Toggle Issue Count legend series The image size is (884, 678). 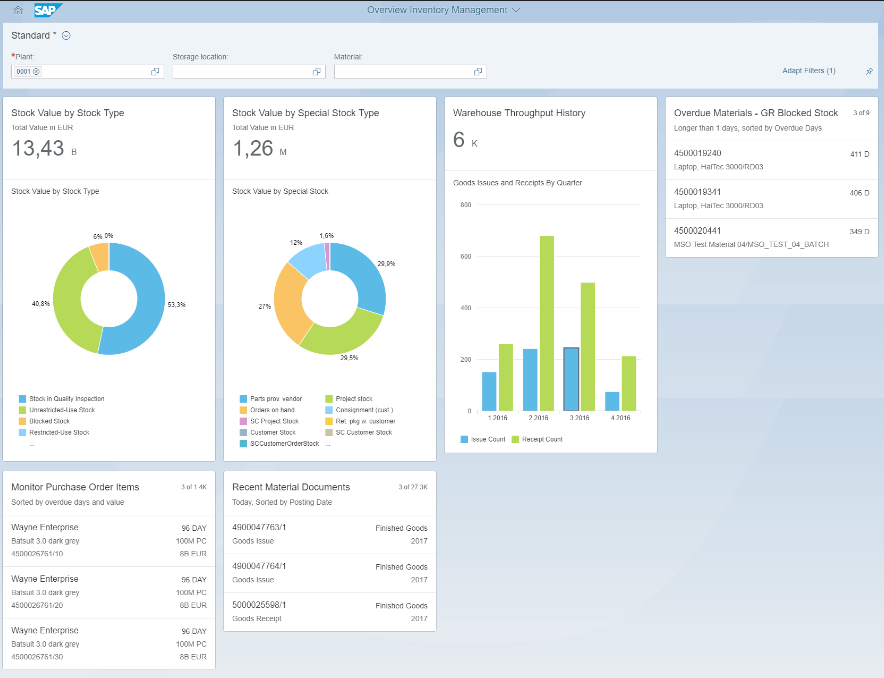coord(485,439)
